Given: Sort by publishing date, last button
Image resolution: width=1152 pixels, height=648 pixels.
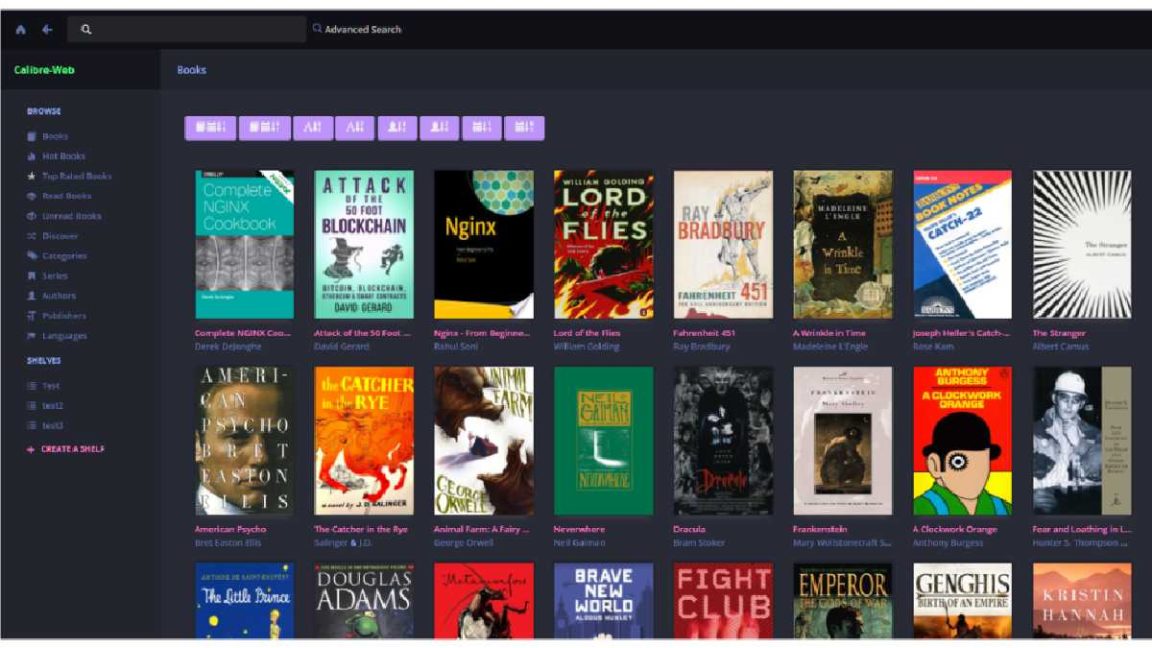Looking at the screenshot, I should [525, 128].
